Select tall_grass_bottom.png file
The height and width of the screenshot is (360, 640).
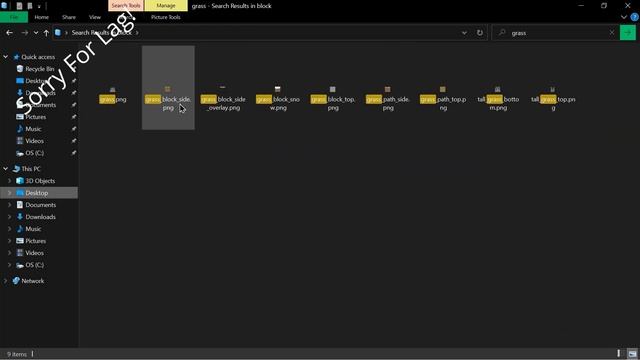tap(498, 98)
